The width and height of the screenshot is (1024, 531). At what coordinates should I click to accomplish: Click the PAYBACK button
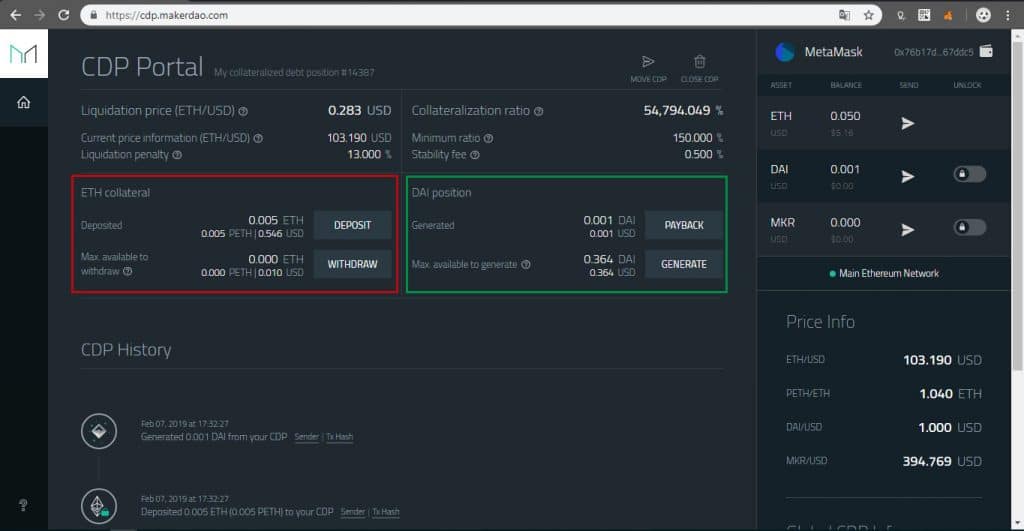click(x=684, y=225)
